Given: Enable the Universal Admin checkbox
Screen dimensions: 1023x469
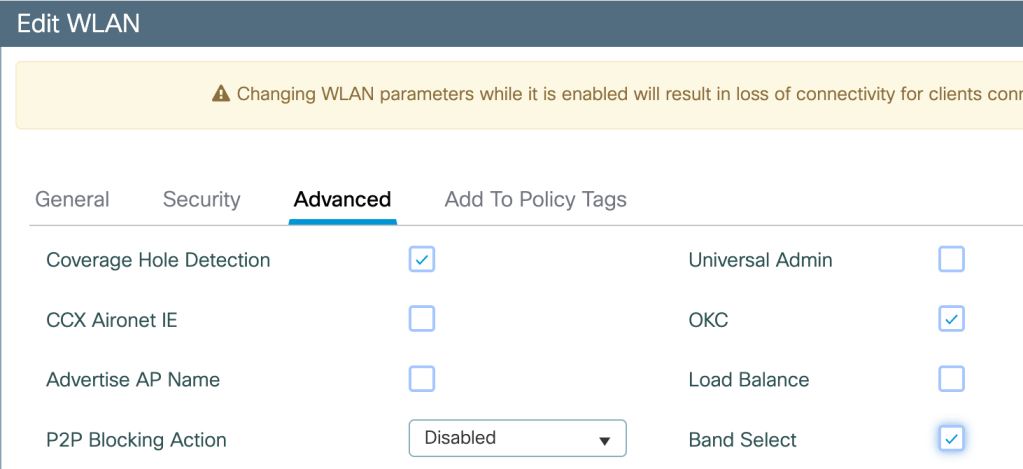Looking at the screenshot, I should click(x=951, y=260).
